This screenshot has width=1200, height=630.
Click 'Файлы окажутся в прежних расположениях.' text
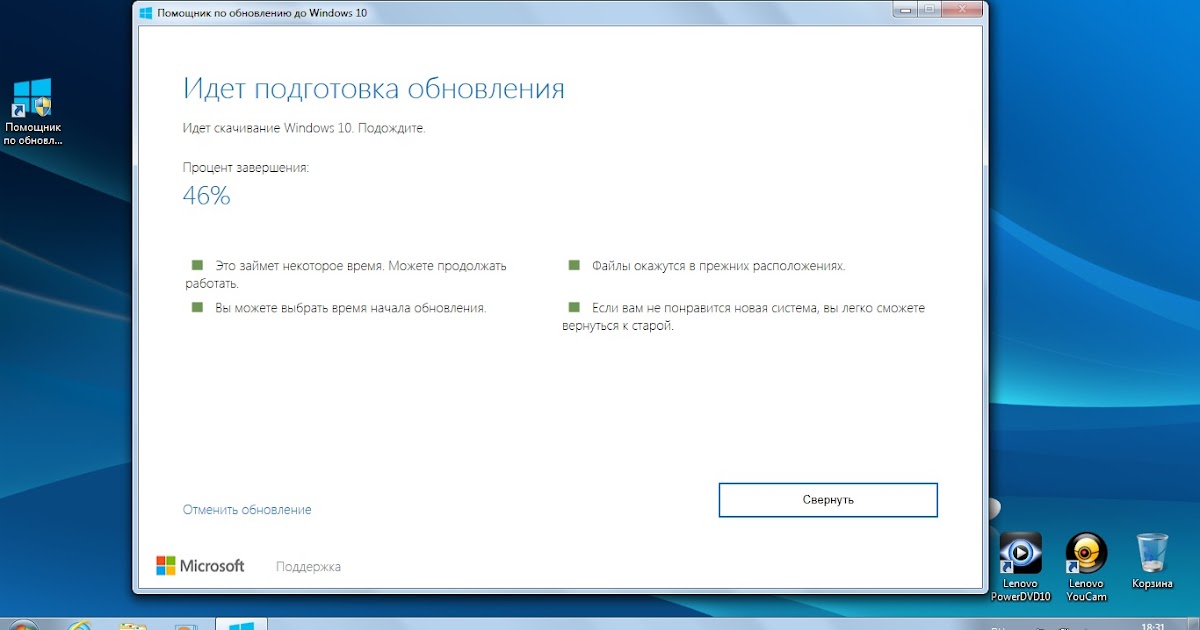click(x=719, y=266)
